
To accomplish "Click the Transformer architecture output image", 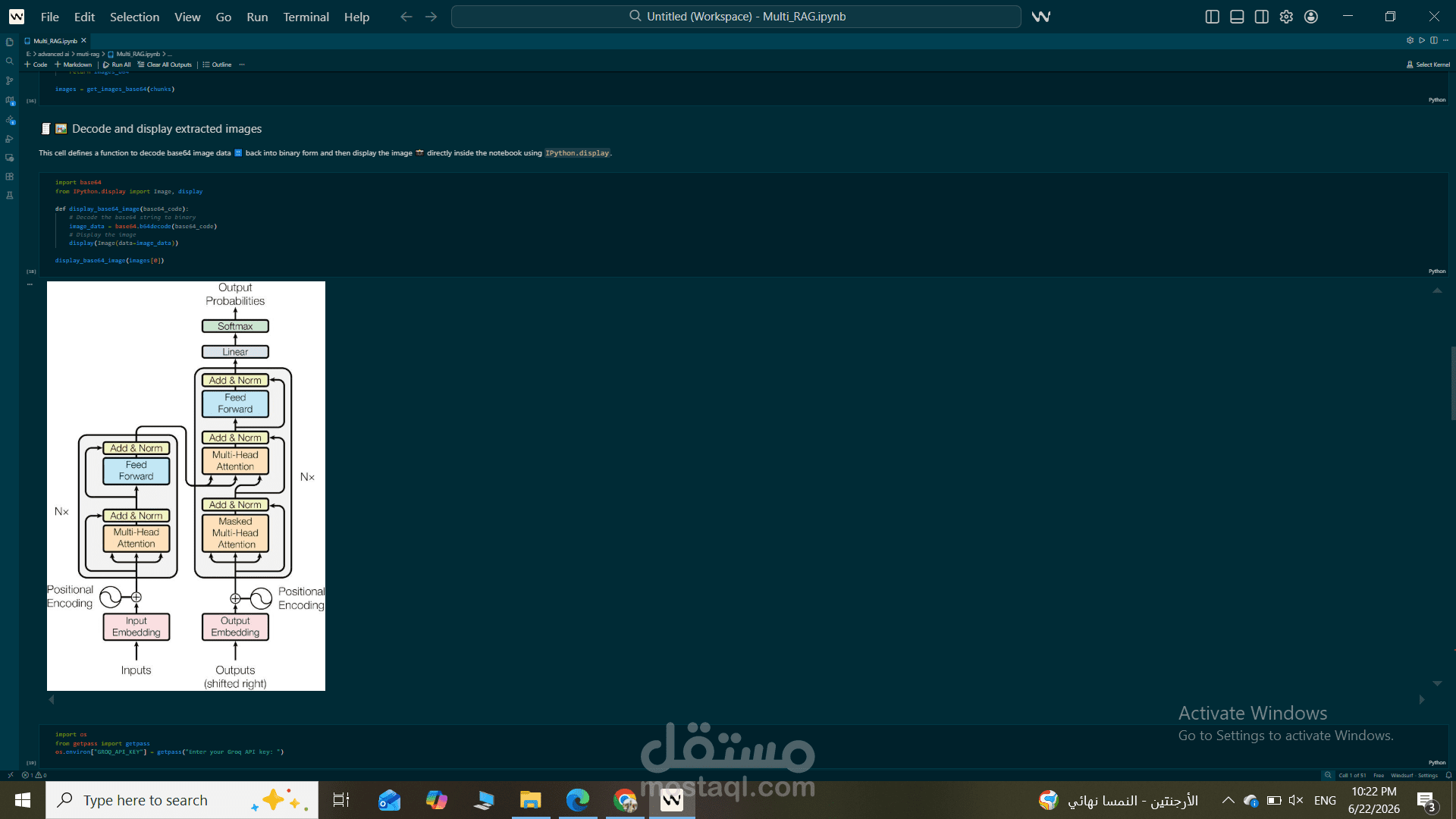I will click(x=186, y=486).
